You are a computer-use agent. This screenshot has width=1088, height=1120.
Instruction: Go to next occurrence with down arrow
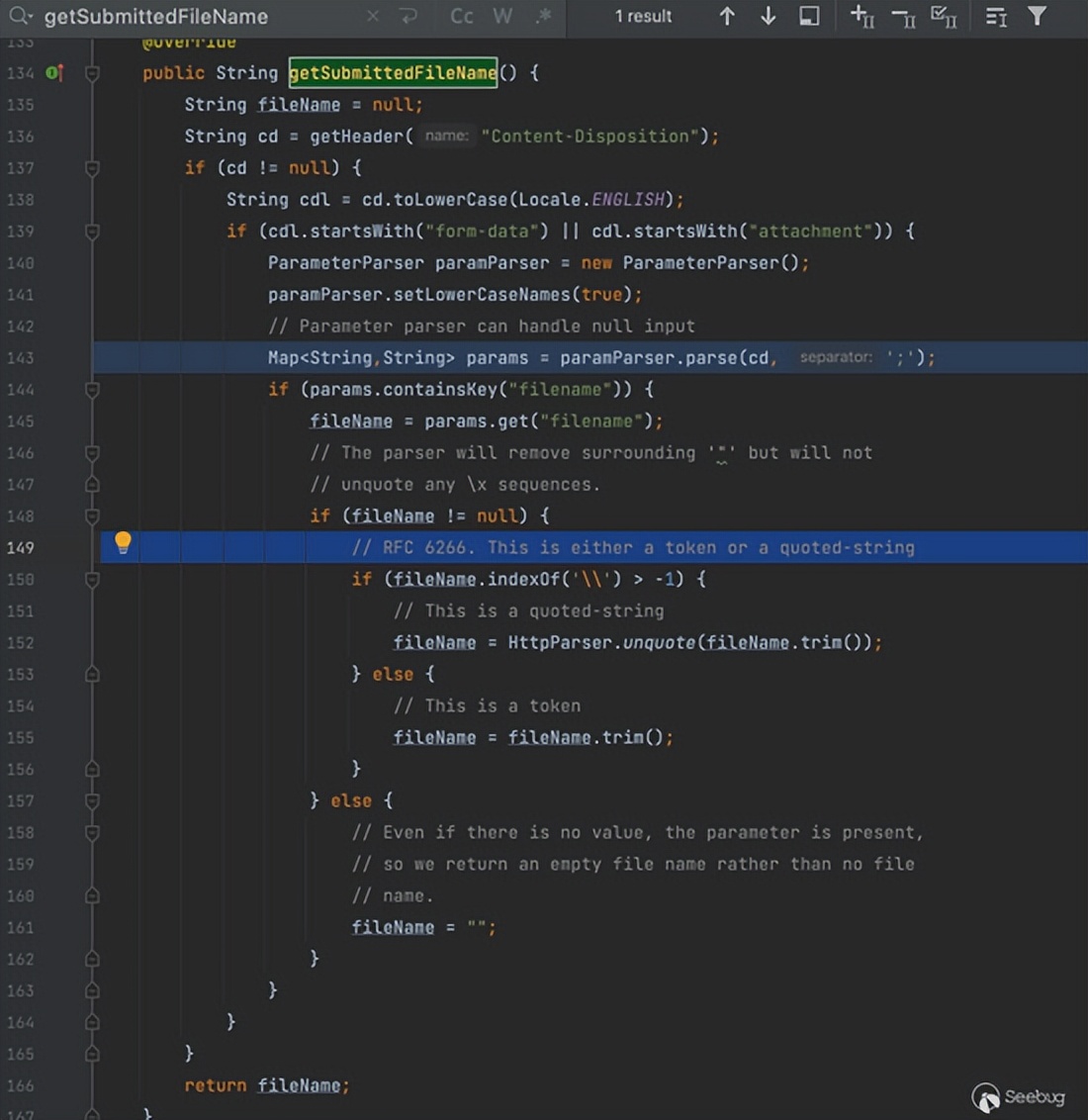[x=769, y=16]
